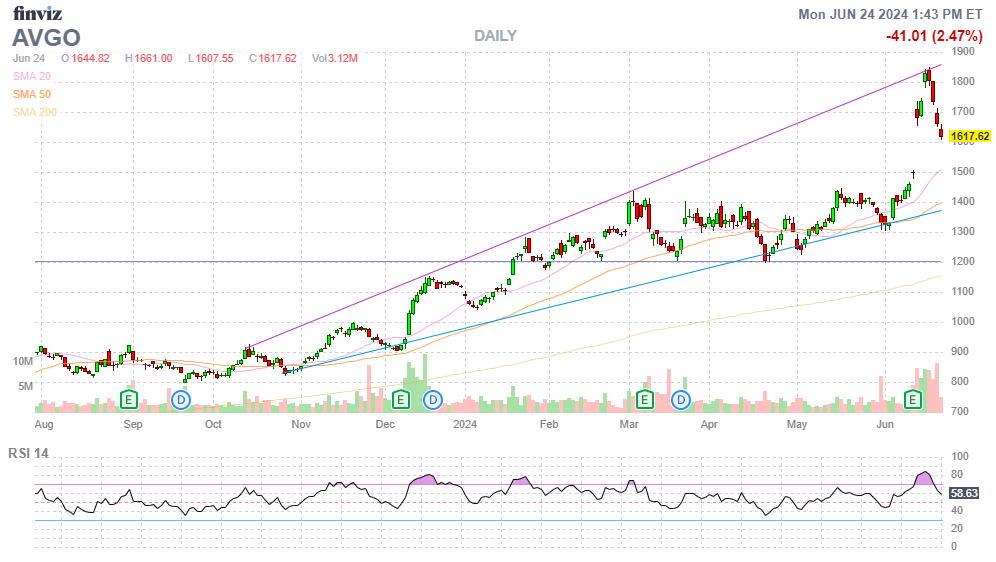This screenshot has height=562, width=996.
Task: Select the mid-December dividend marker
Action: tap(434, 400)
